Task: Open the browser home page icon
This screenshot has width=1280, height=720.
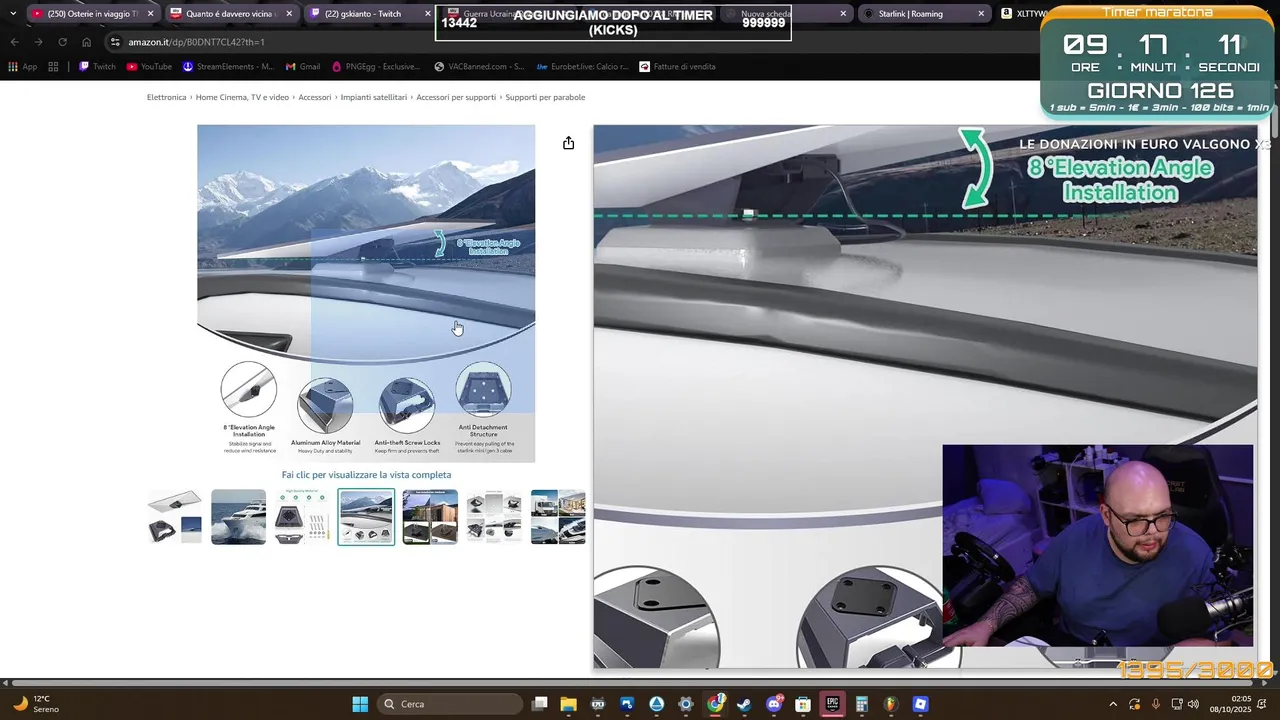Action: point(86,42)
